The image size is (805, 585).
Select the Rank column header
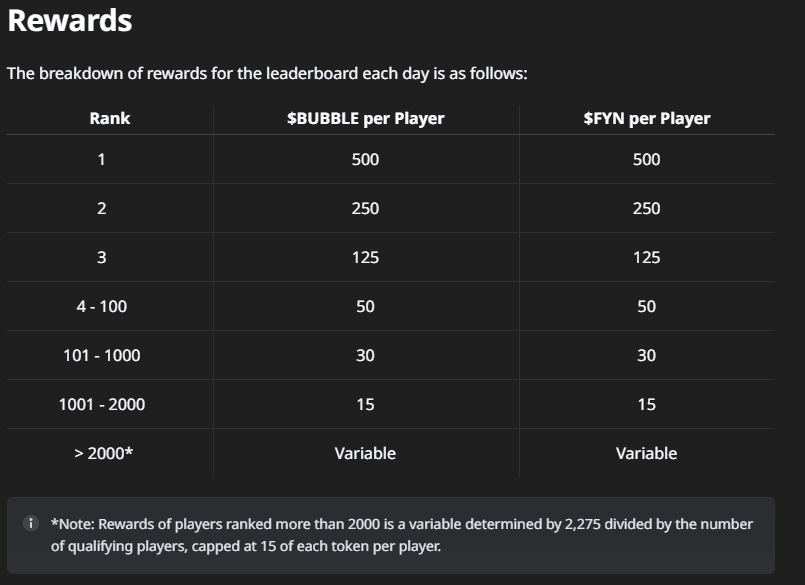pyautogui.click(x=110, y=118)
